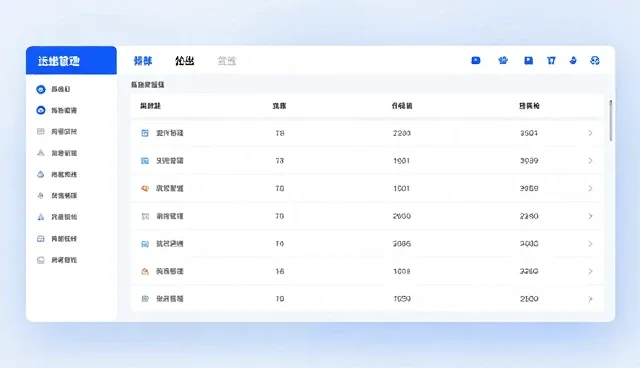640x368 pixels.
Task: Click the value 1059
Action: [402, 299]
